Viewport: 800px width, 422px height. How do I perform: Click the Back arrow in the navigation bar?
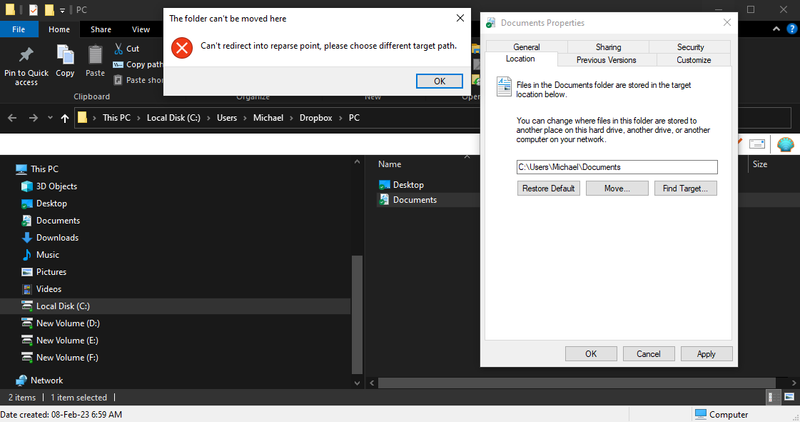(x=10, y=118)
